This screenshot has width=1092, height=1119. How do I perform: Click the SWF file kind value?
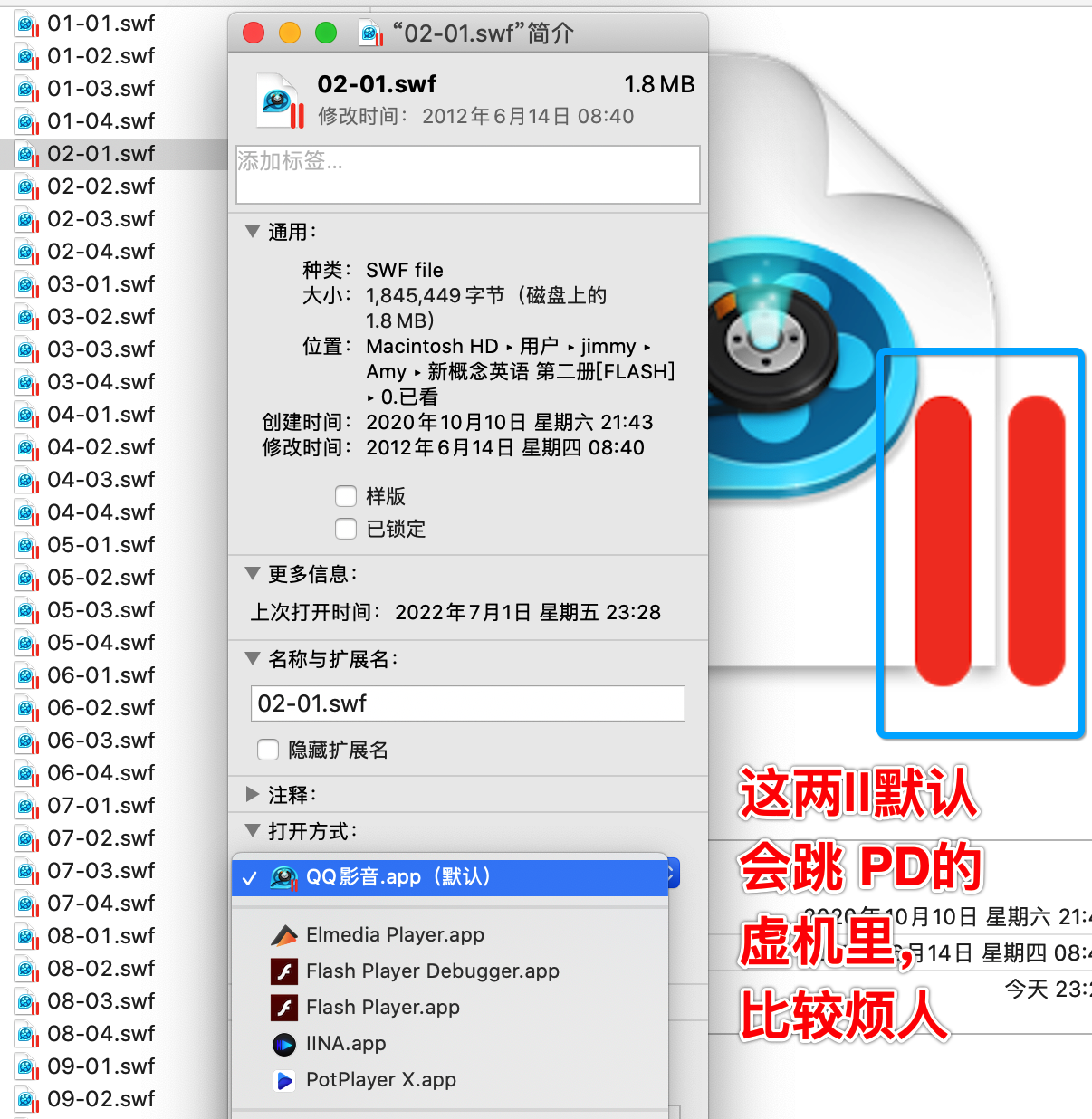[x=405, y=270]
